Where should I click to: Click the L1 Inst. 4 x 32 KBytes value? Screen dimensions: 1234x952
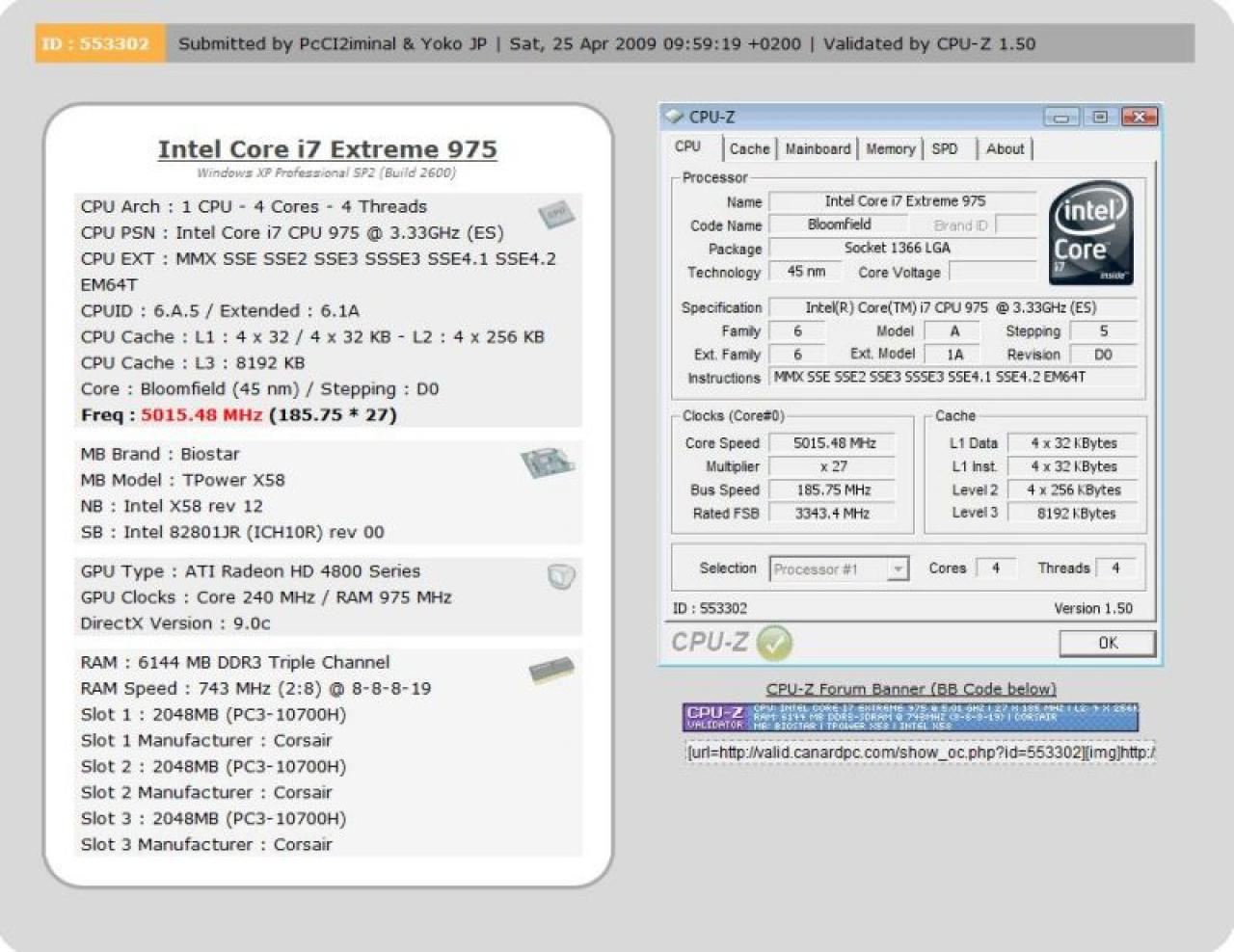[x=1073, y=466]
